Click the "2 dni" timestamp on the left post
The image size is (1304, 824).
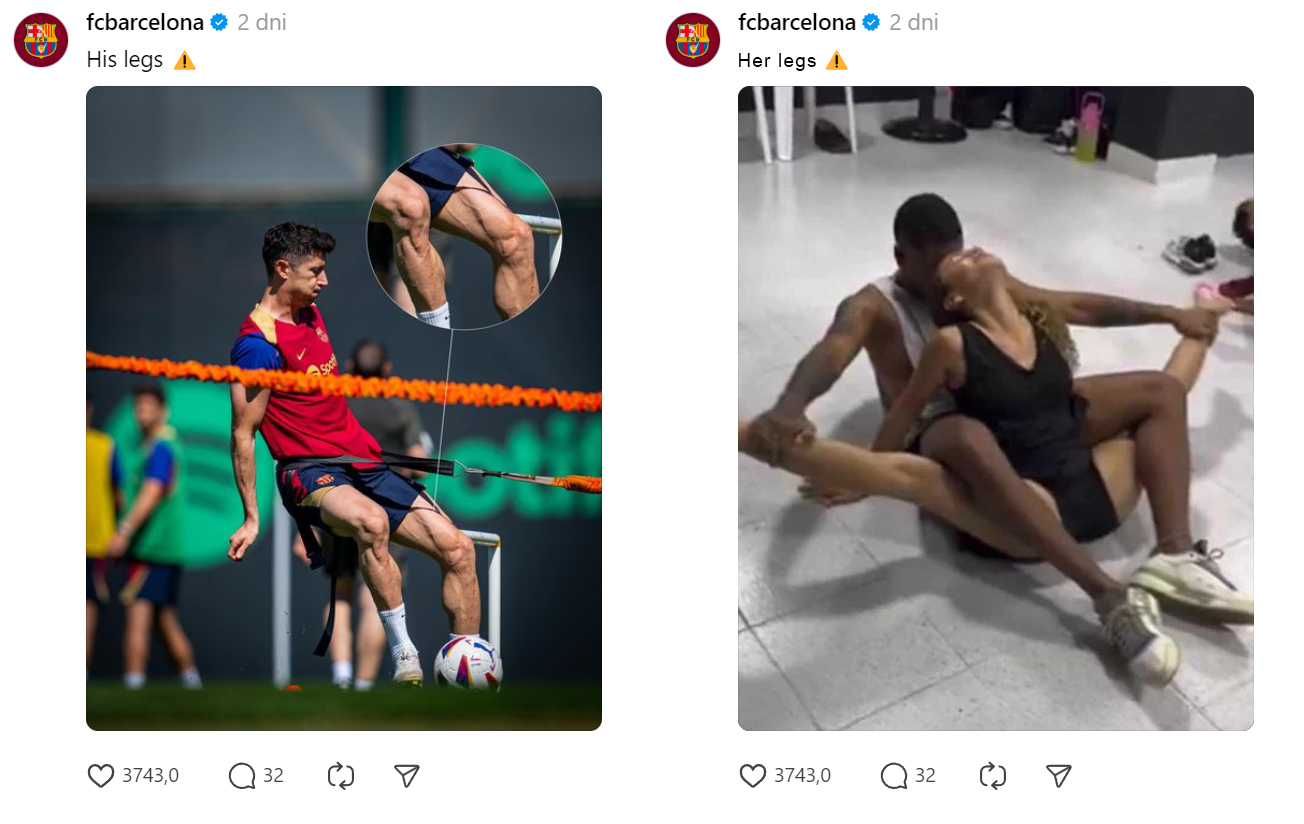262,23
